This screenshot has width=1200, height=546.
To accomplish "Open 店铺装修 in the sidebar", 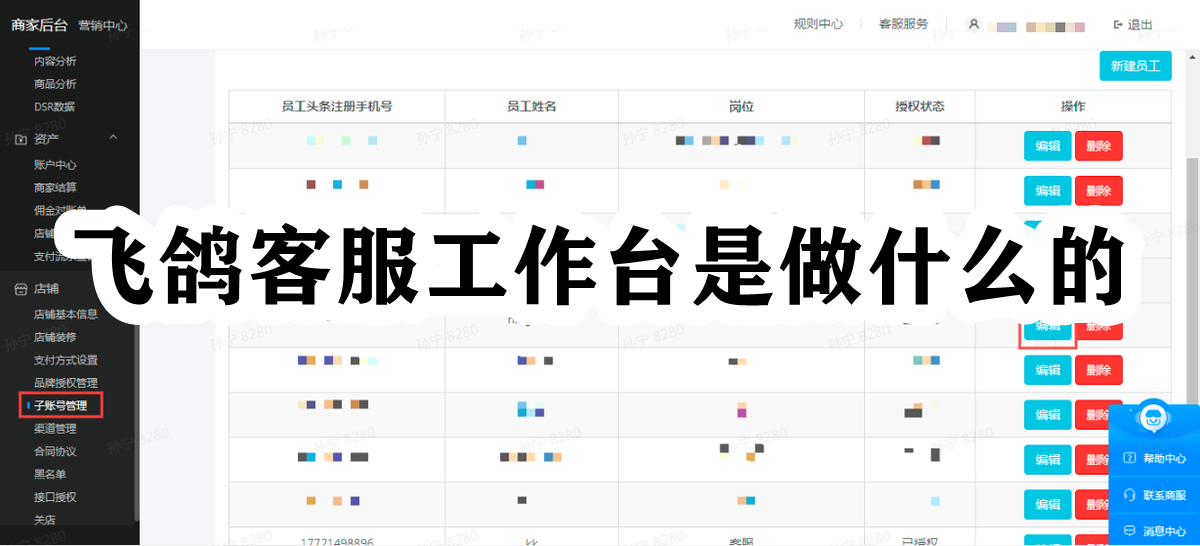I will [55, 337].
